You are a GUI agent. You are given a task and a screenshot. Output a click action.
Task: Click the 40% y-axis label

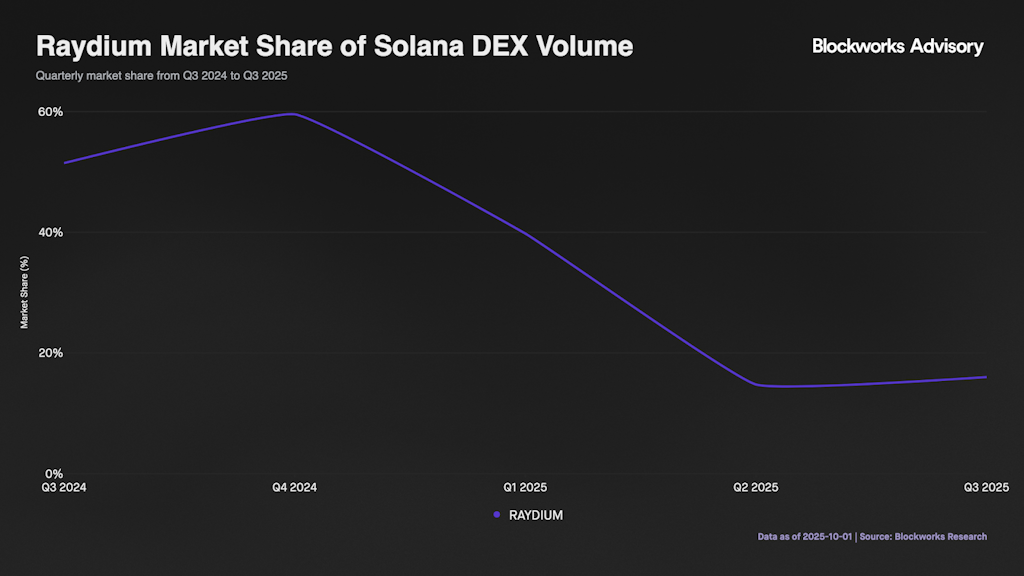[51, 232]
